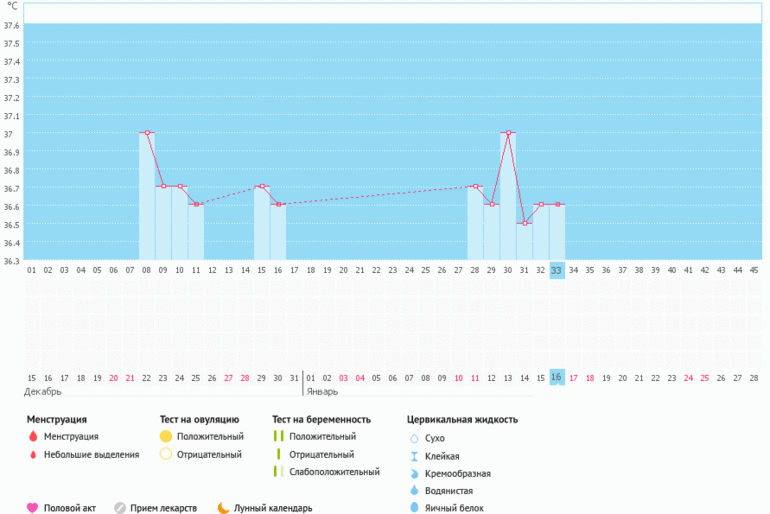Click the pink heart Половой акт icon
The width and height of the screenshot is (770, 514).
(x=32, y=508)
